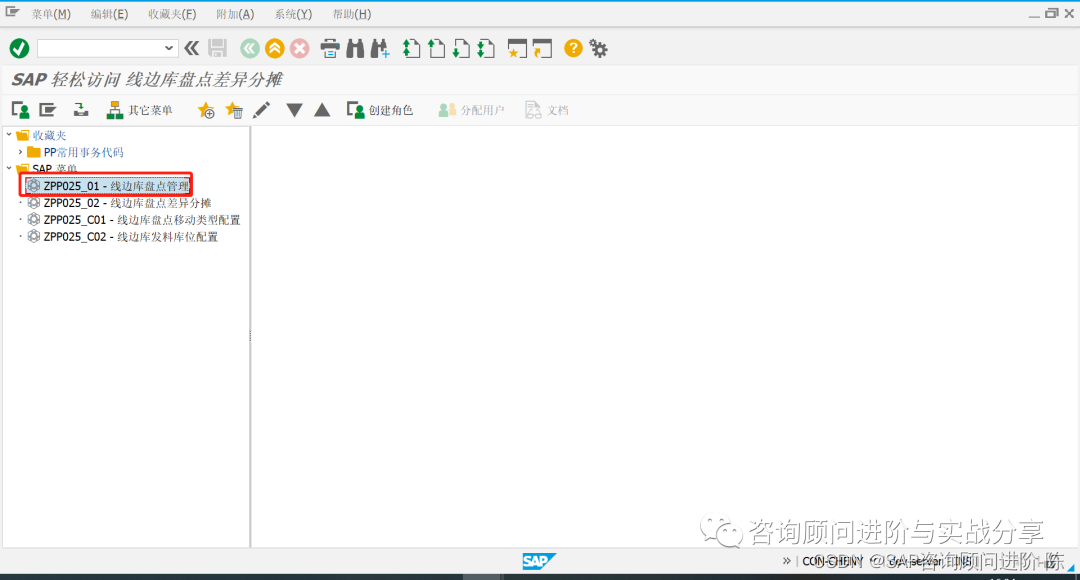Click the 分配用户 button
Image resolution: width=1080 pixels, height=580 pixels.
pyautogui.click(x=471, y=110)
